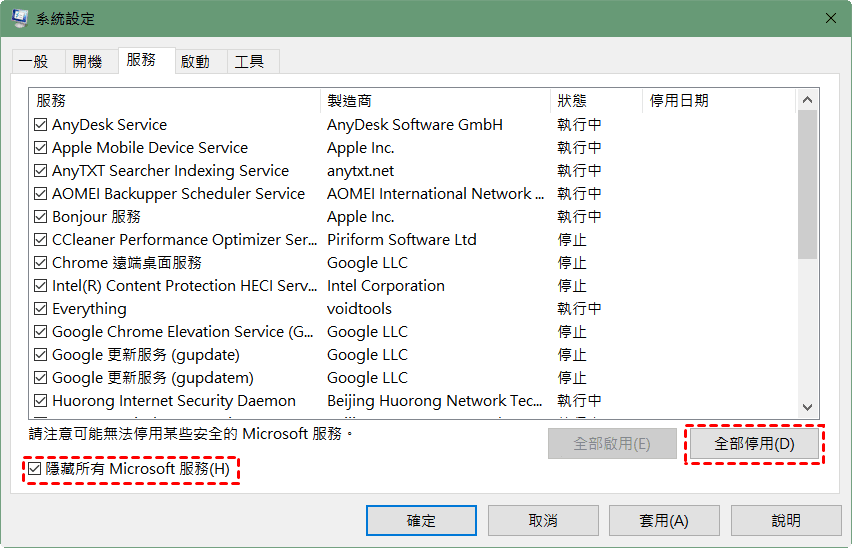Apply changes with 套用(A) button

point(664,520)
